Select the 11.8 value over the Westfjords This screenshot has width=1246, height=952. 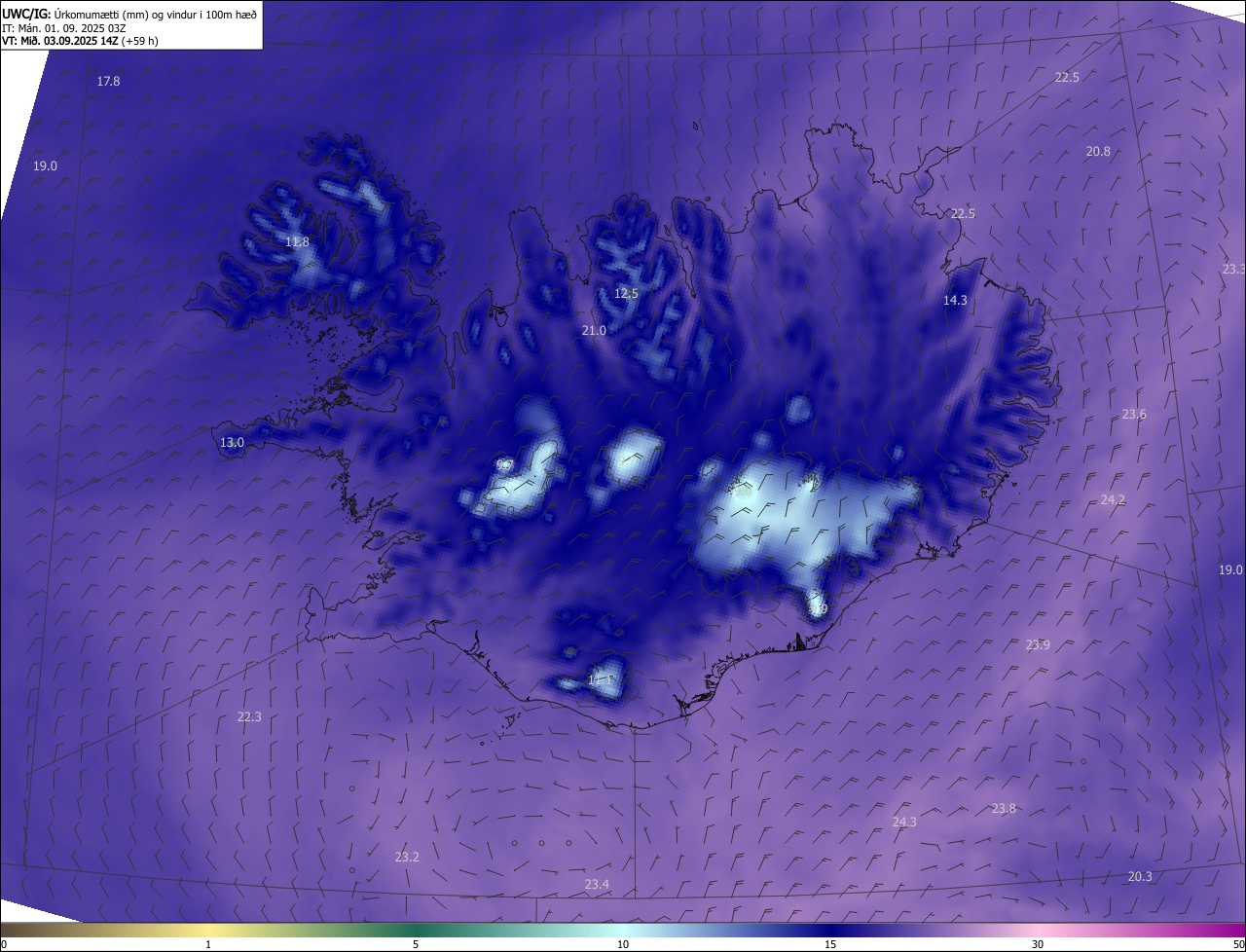pos(297,242)
